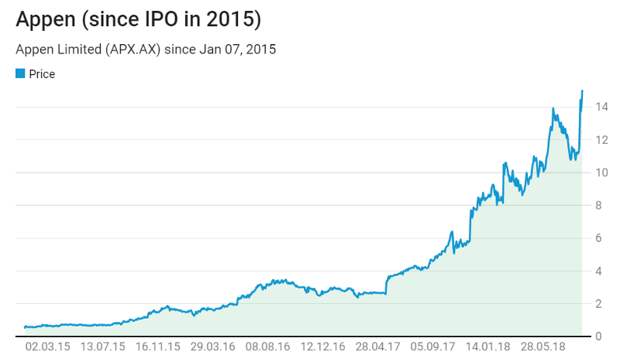620x362 pixels.
Task: Click the 10 price axis value
Action: click(x=602, y=172)
